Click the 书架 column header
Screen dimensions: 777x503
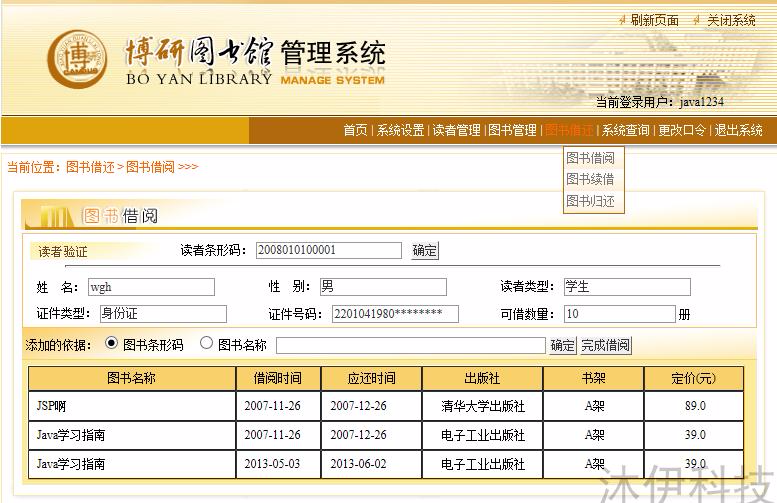pyautogui.click(x=593, y=379)
